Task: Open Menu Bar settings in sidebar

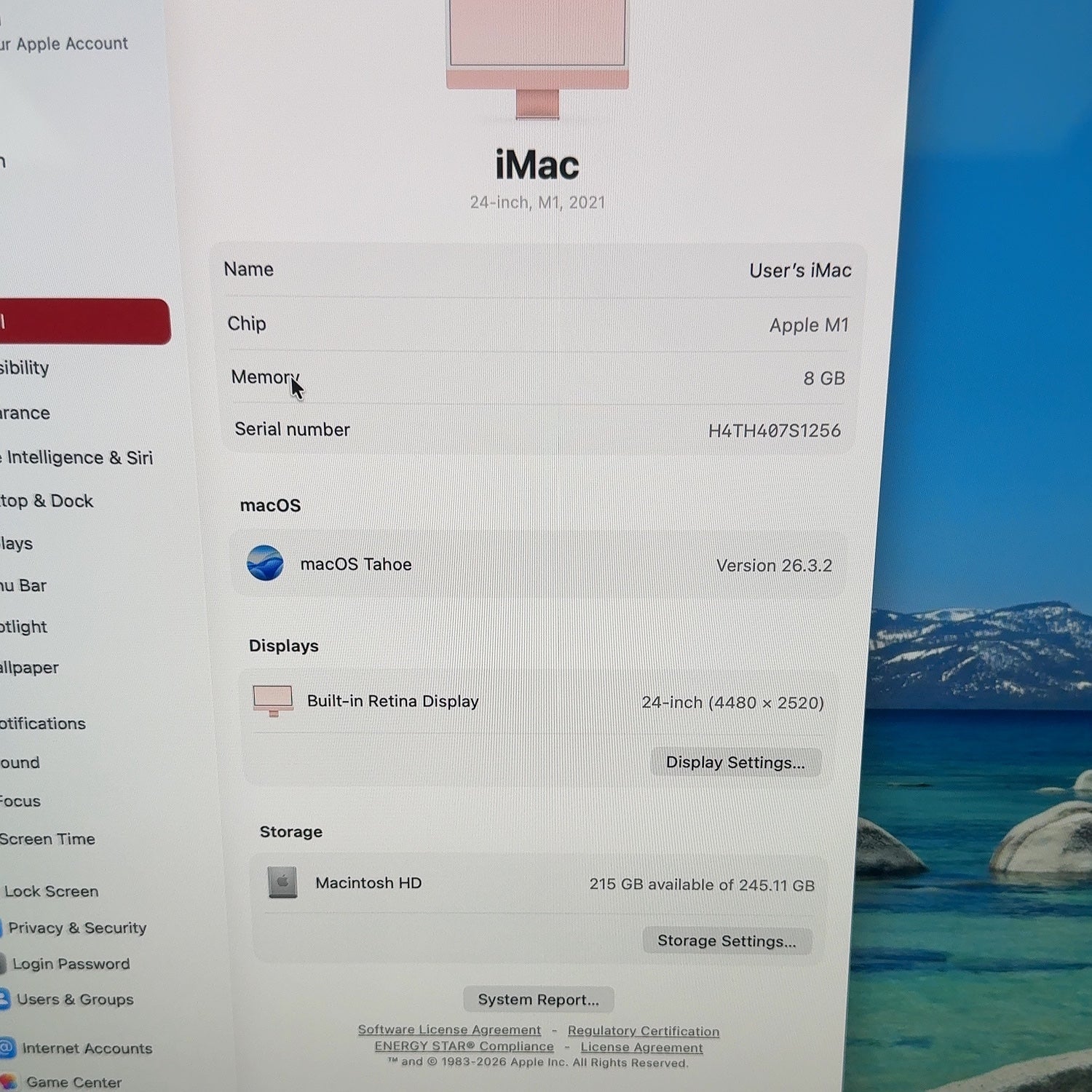Action: coord(23,585)
